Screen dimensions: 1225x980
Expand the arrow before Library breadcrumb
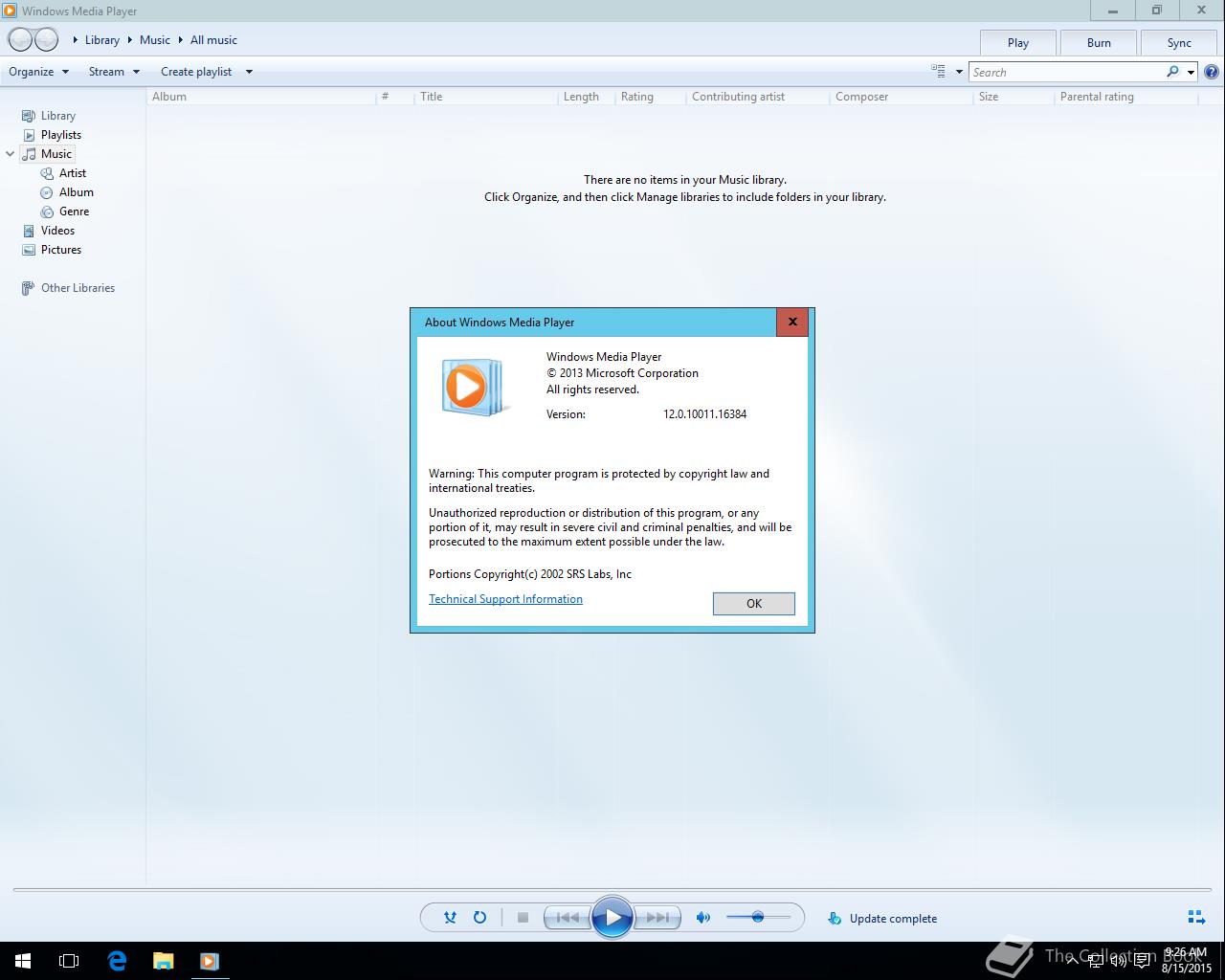(x=76, y=40)
